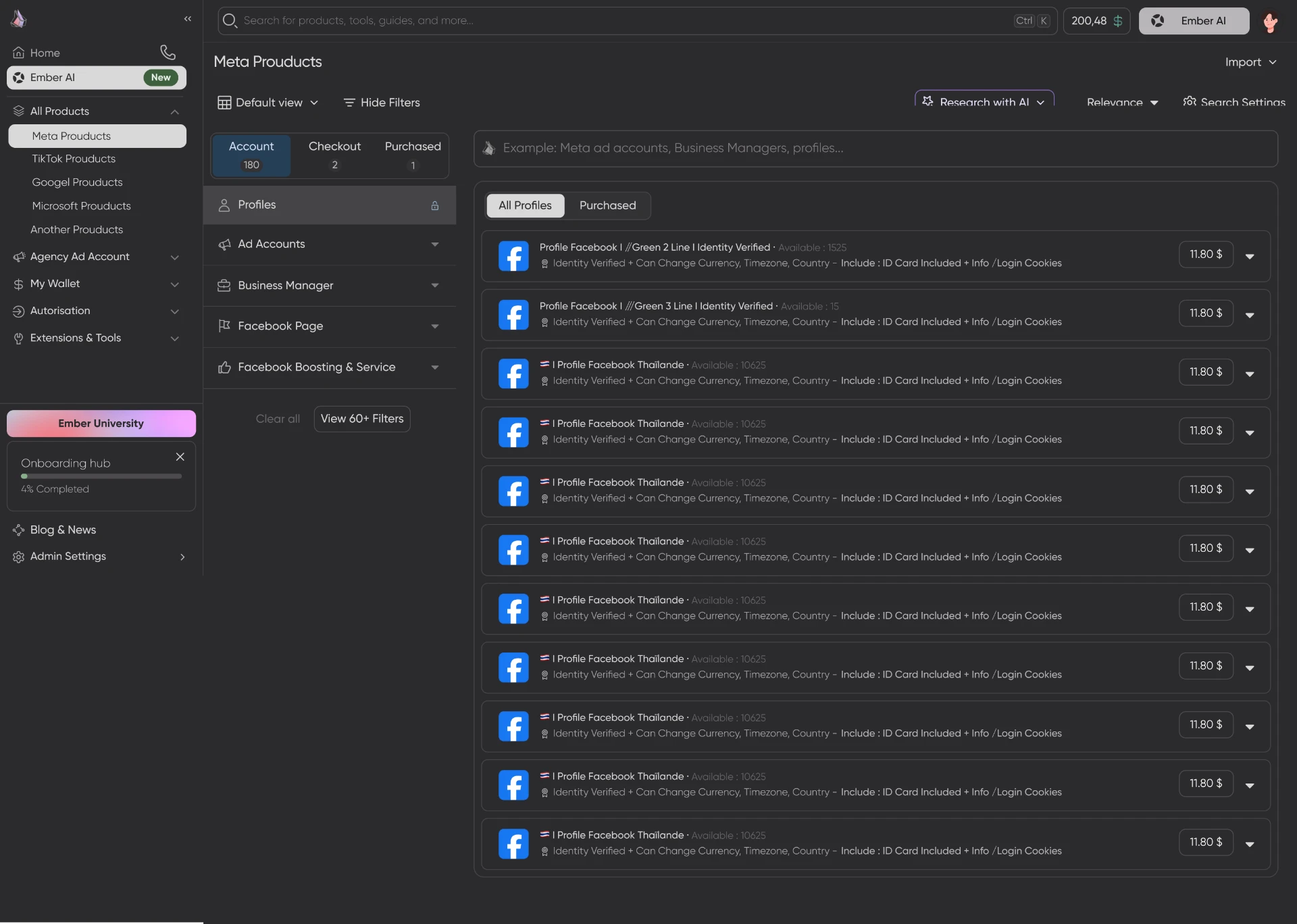
Task: Click the dollar balance icon
Action: 1118,21
